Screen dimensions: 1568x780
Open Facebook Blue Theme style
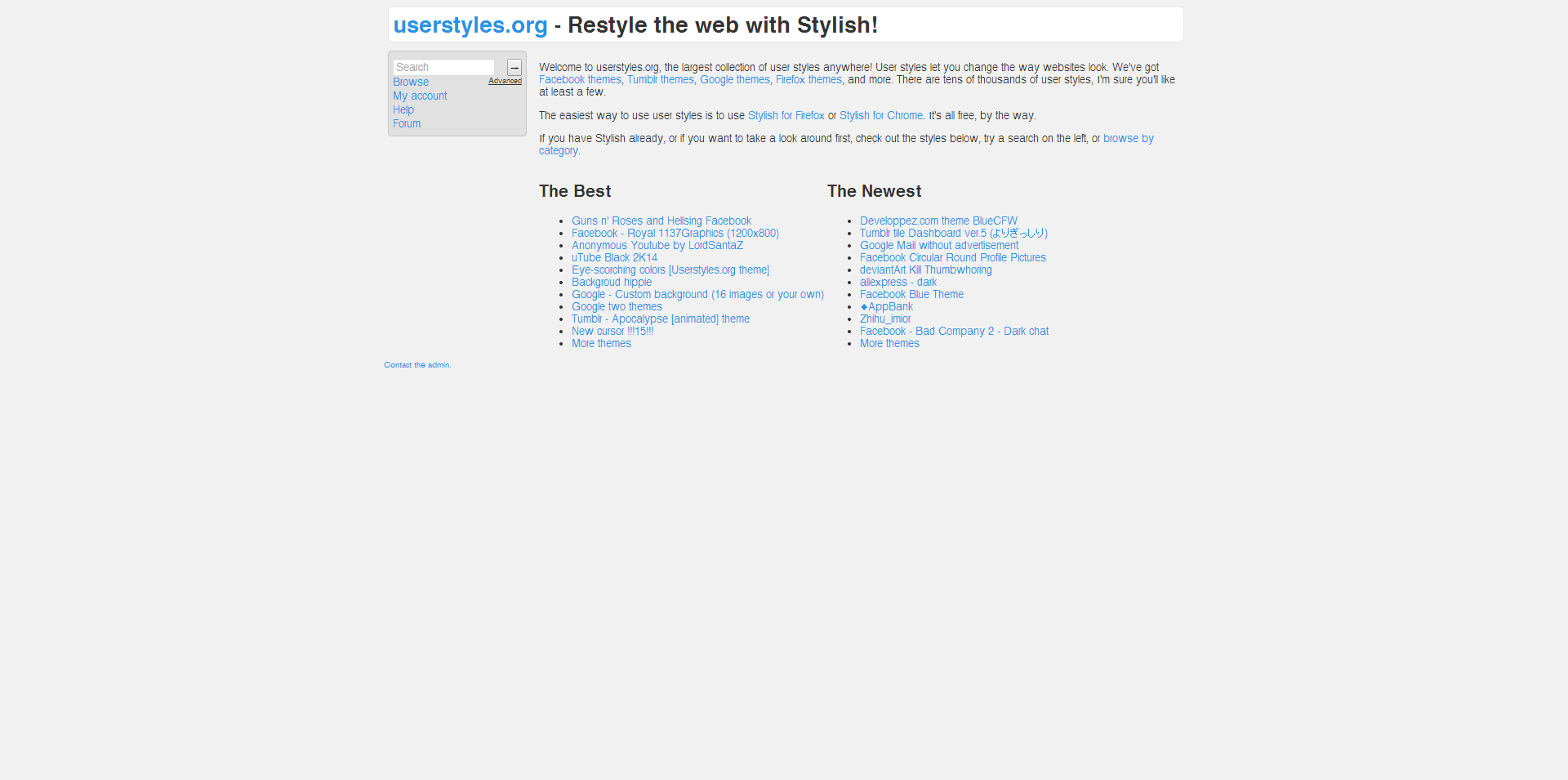click(911, 294)
